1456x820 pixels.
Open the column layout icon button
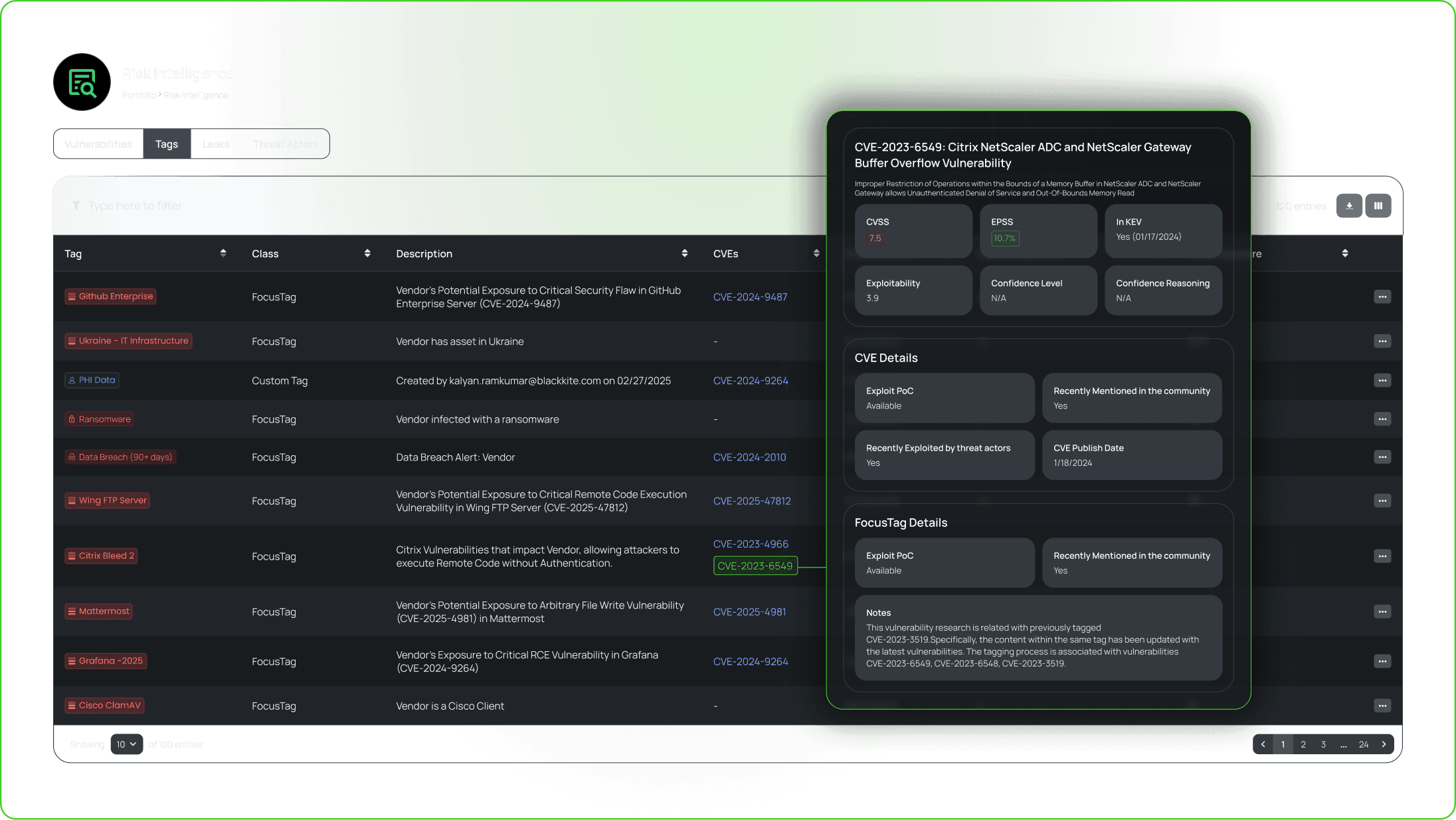(x=1378, y=206)
